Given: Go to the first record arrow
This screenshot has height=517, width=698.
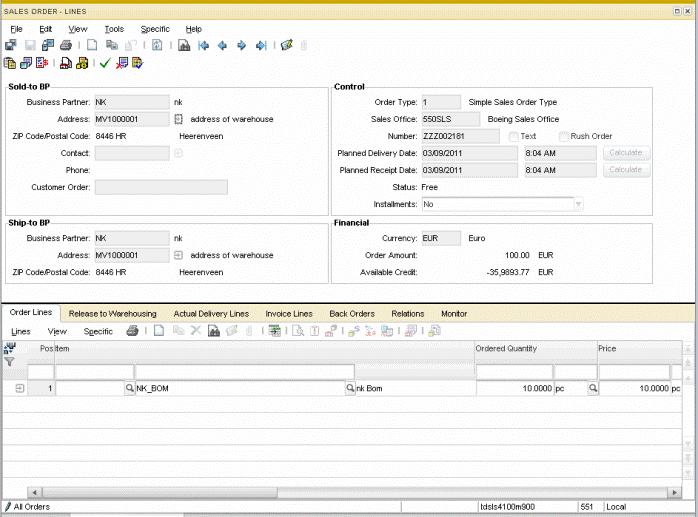Looking at the screenshot, I should (x=204, y=46).
